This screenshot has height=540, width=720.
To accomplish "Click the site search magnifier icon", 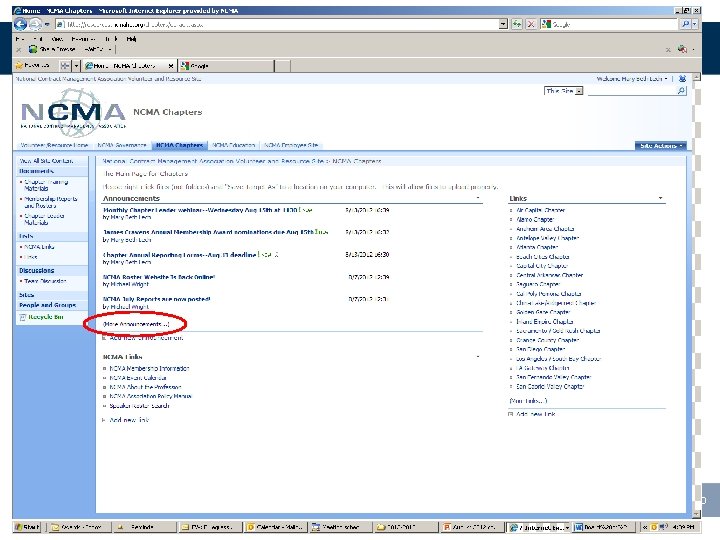I will (x=681, y=91).
